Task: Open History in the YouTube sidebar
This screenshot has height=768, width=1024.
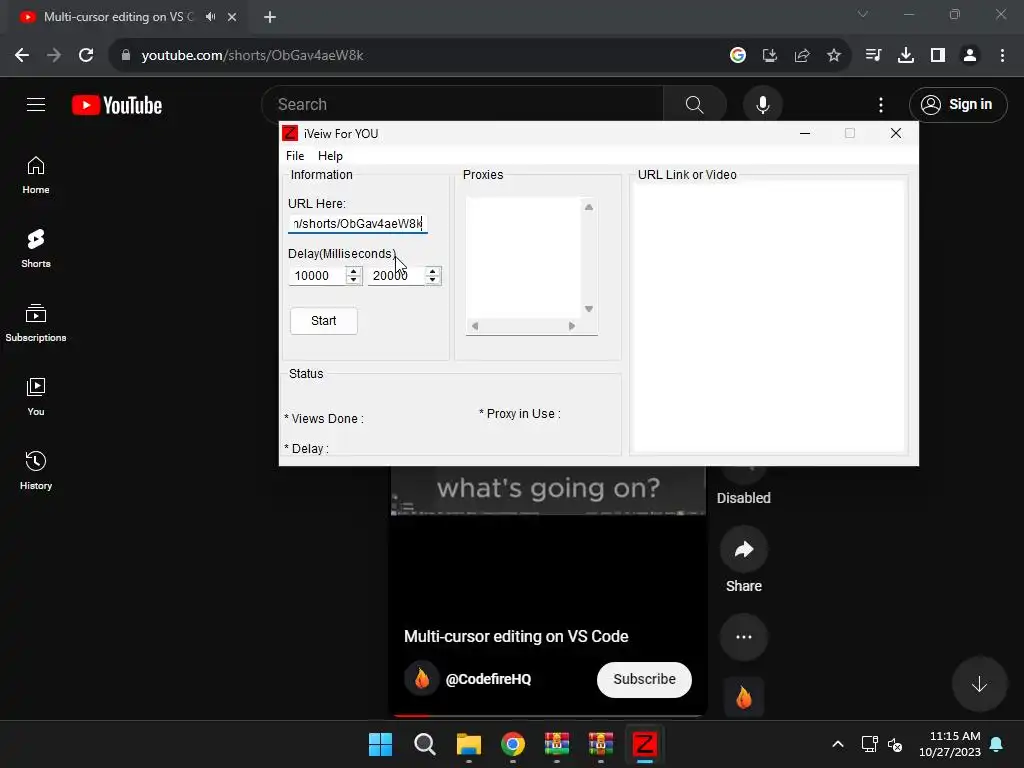Action: tap(36, 470)
